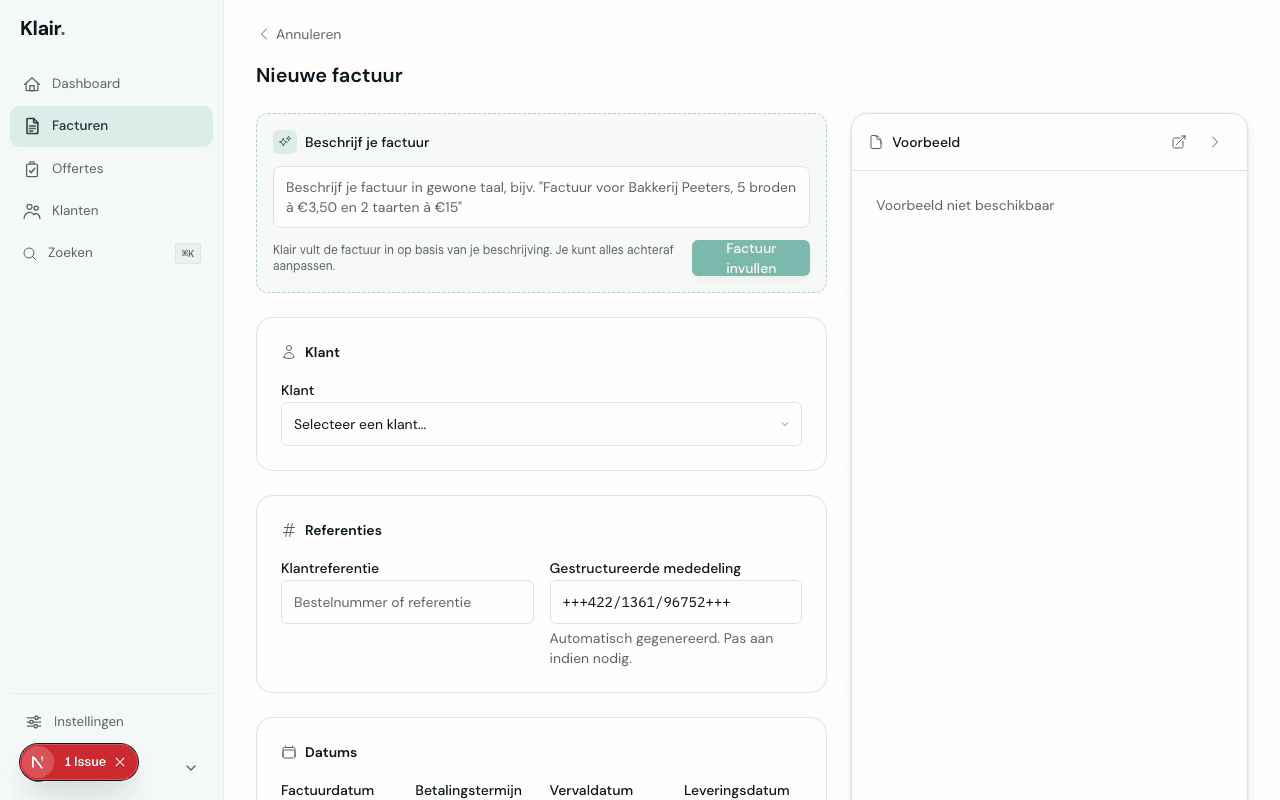The image size is (1280, 800).
Task: Navigate to Dashboard in the sidebar
Action: coord(85,84)
